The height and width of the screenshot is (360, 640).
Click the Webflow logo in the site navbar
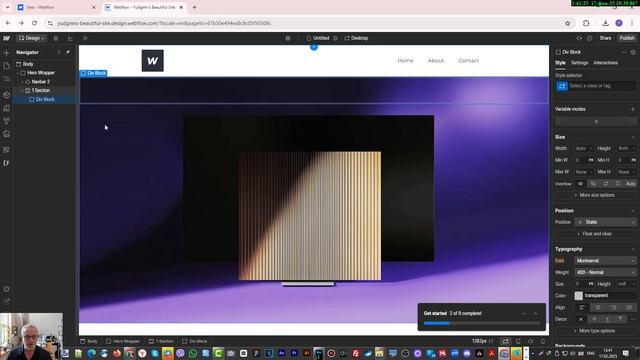point(153,60)
